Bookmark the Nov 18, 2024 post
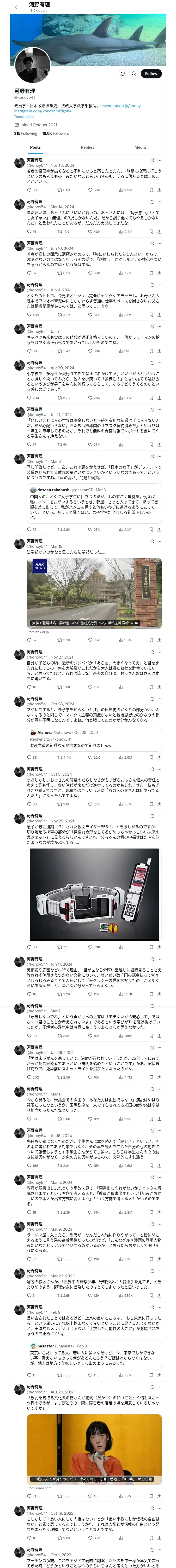The width and height of the screenshot is (176, 1568). [151, 190]
